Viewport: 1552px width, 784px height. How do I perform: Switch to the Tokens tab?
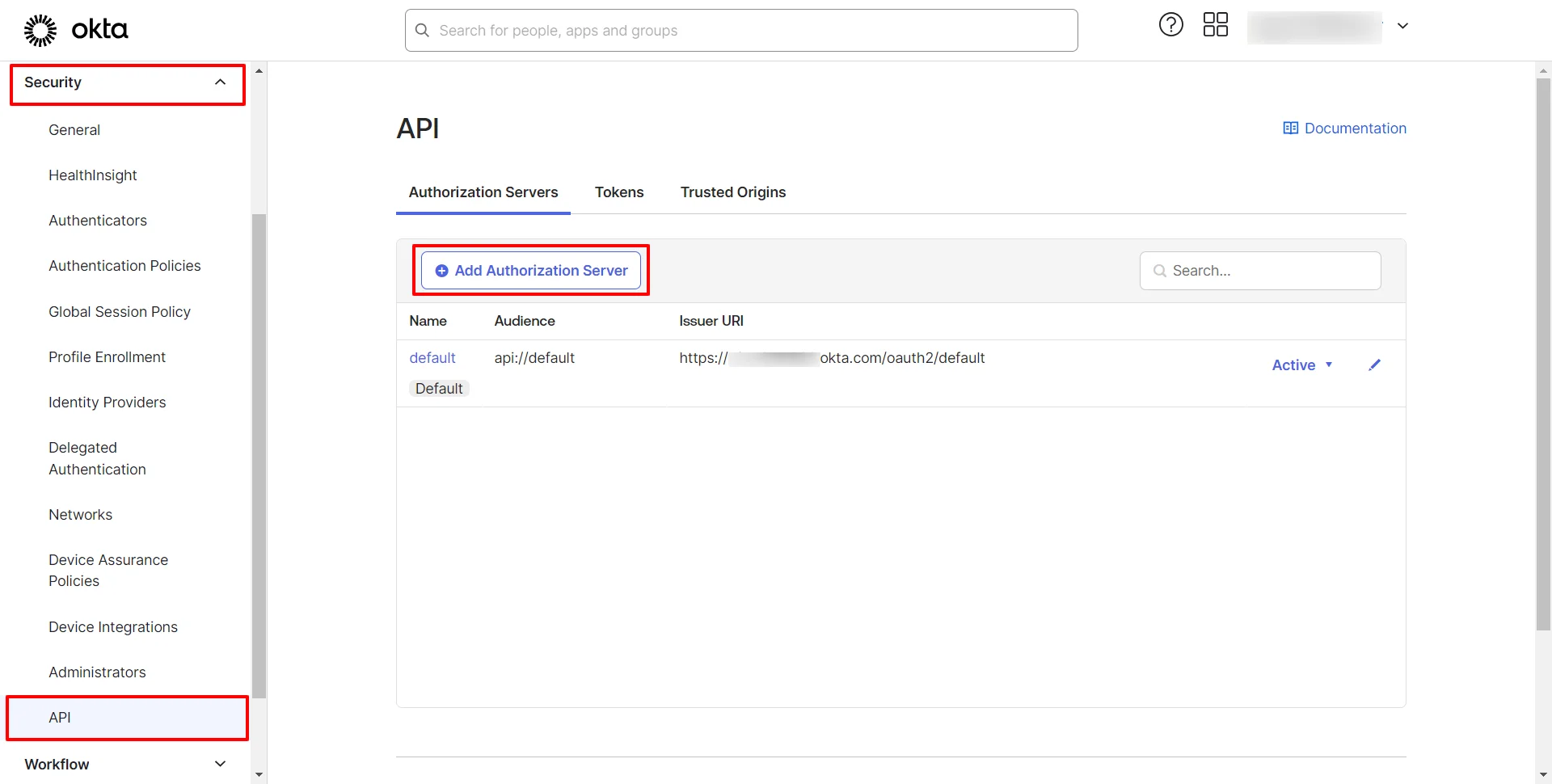coord(619,192)
